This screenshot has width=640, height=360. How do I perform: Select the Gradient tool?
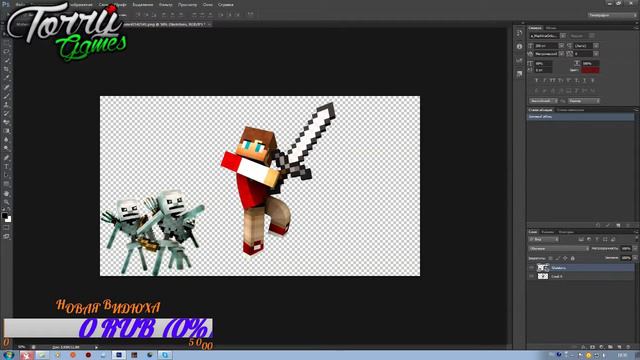point(7,131)
